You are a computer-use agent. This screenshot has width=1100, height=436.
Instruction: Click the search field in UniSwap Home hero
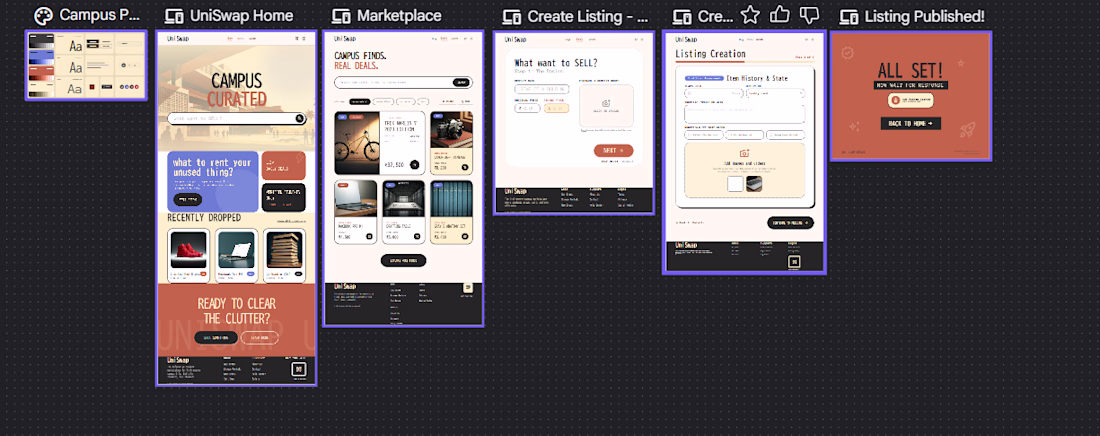pyautogui.click(x=236, y=119)
